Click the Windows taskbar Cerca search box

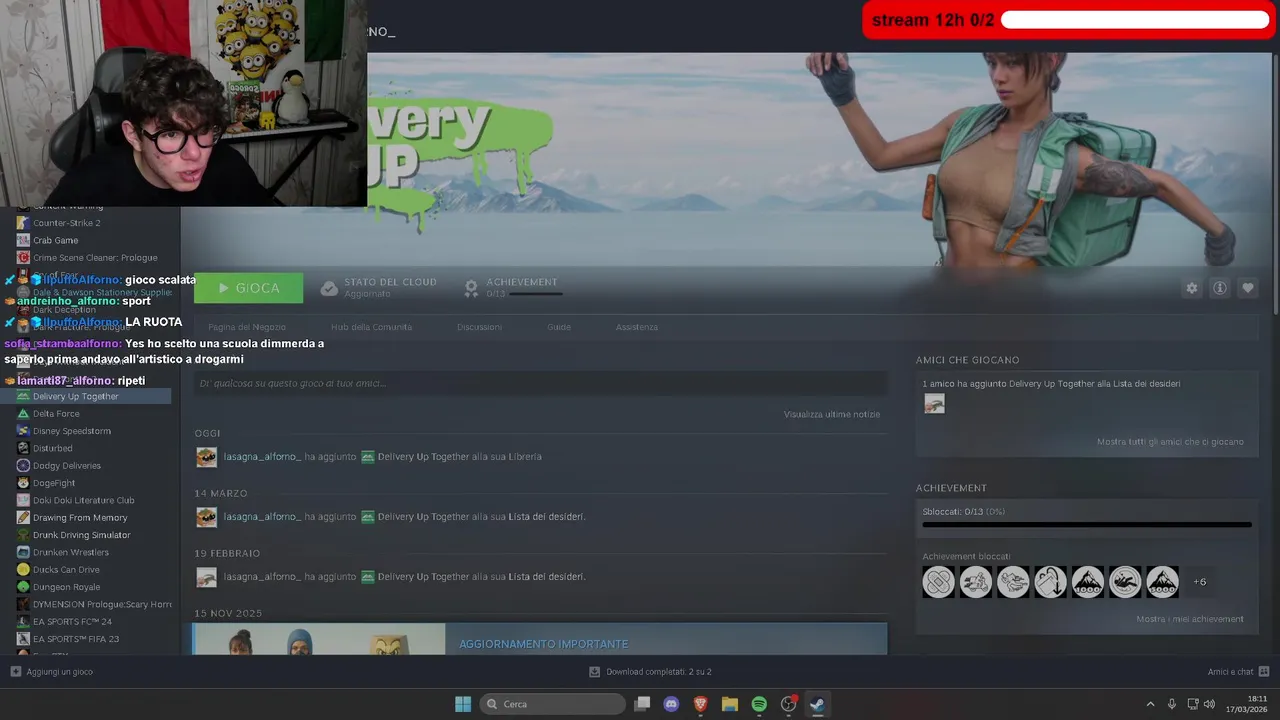pos(552,704)
